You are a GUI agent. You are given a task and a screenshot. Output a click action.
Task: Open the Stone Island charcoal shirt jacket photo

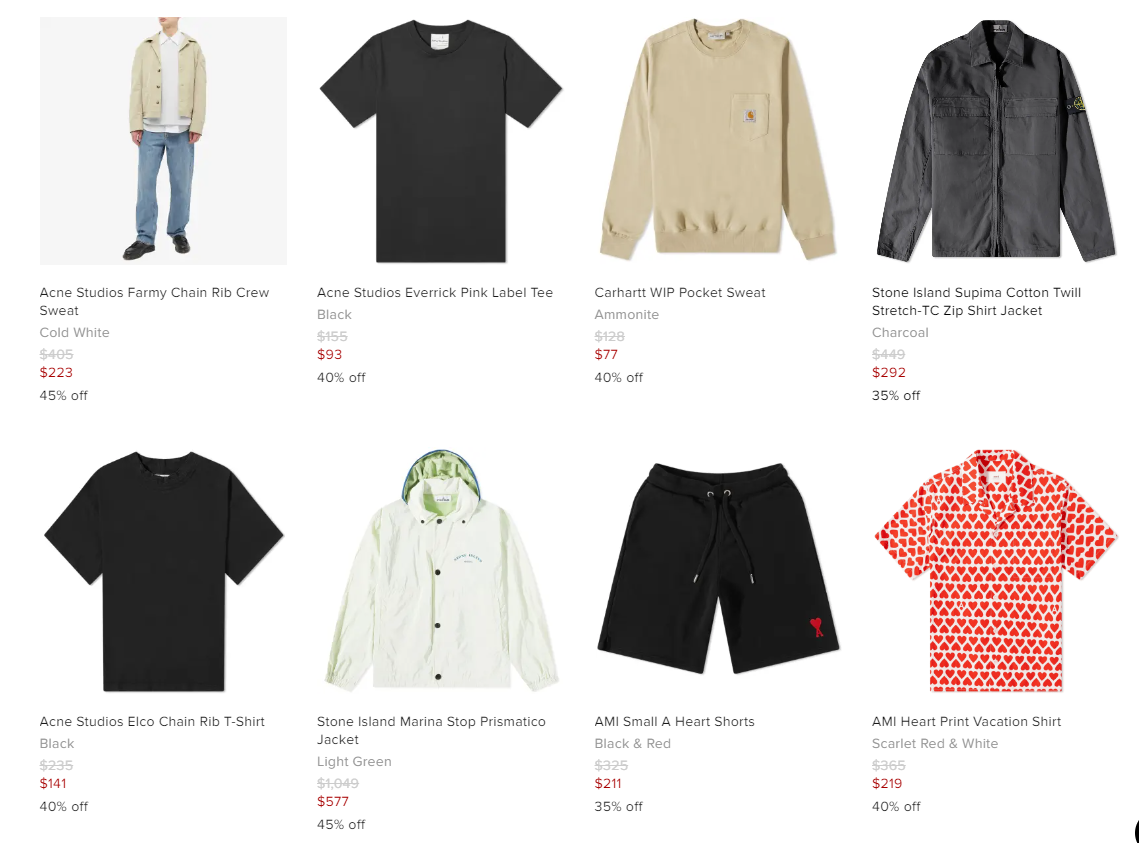tap(996, 141)
